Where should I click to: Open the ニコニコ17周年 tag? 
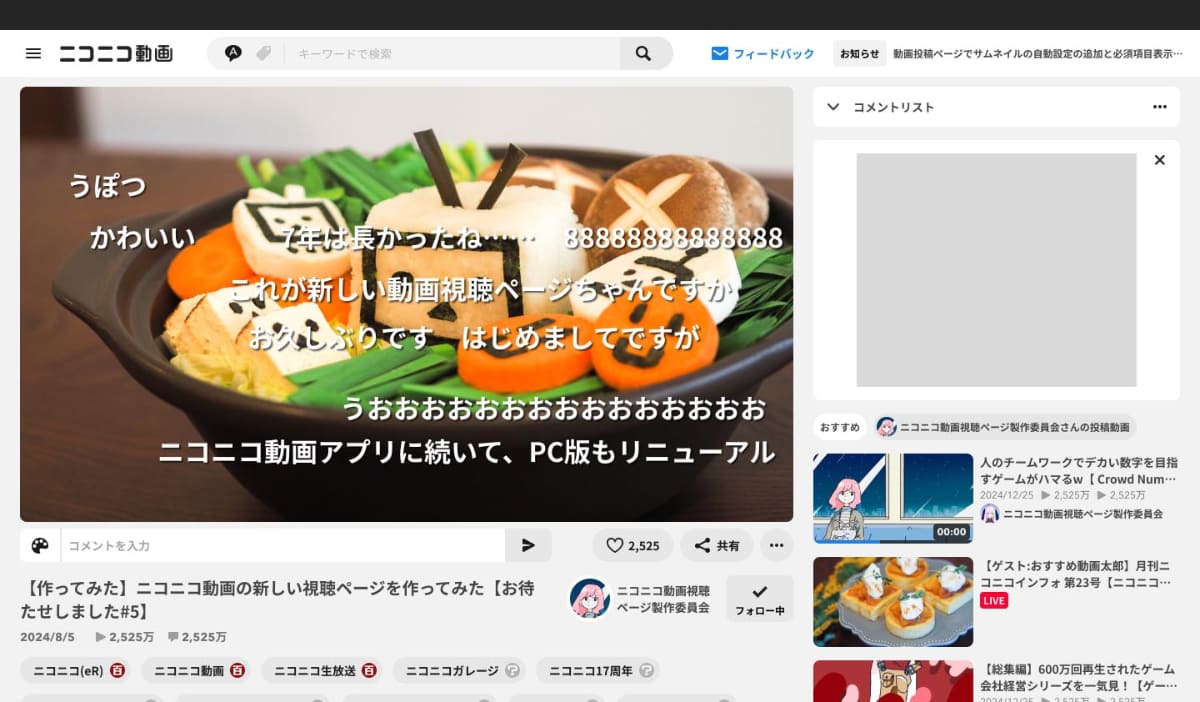coord(591,671)
